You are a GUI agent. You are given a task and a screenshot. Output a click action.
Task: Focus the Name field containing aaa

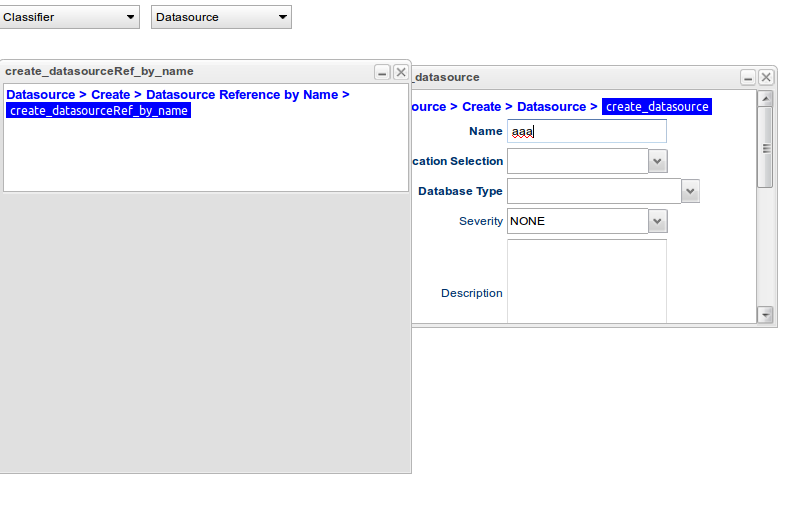click(x=586, y=131)
